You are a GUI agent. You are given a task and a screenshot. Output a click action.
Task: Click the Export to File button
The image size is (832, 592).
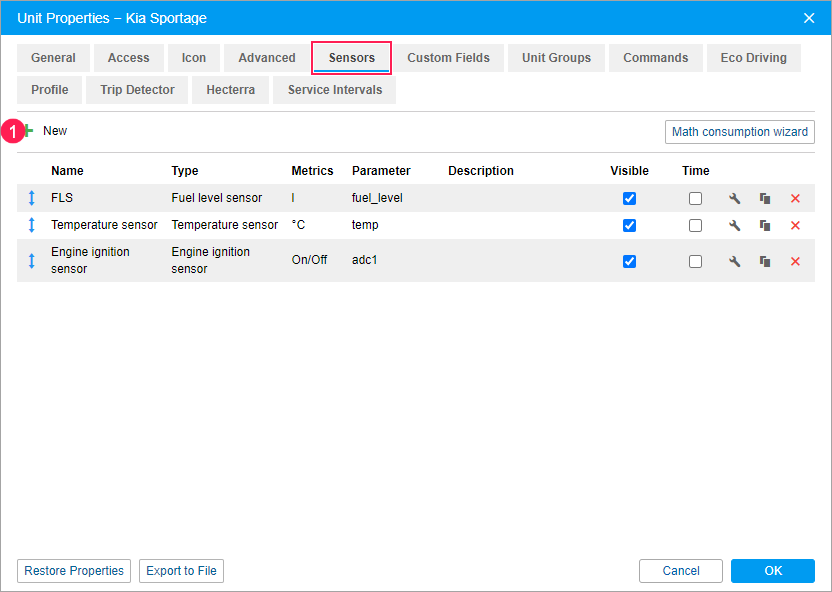click(x=181, y=571)
